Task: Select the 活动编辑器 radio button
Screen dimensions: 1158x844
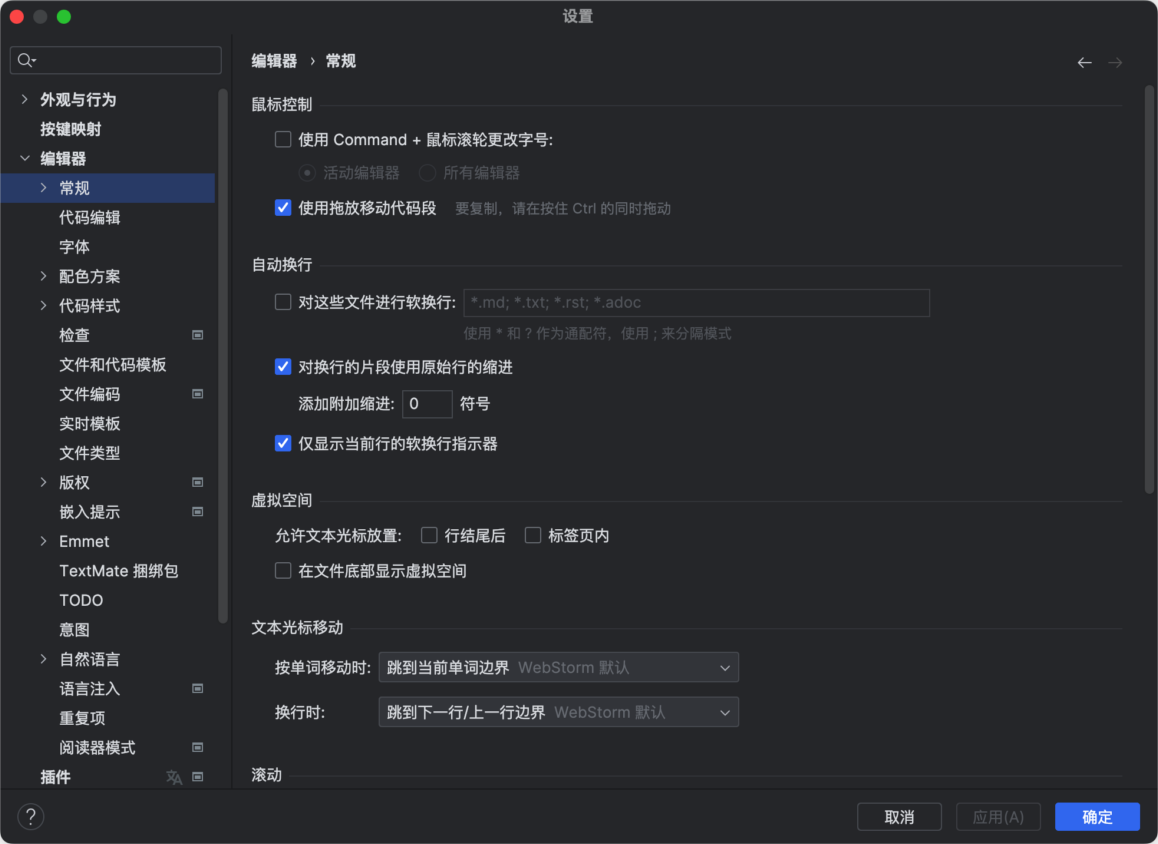Action: click(x=307, y=174)
